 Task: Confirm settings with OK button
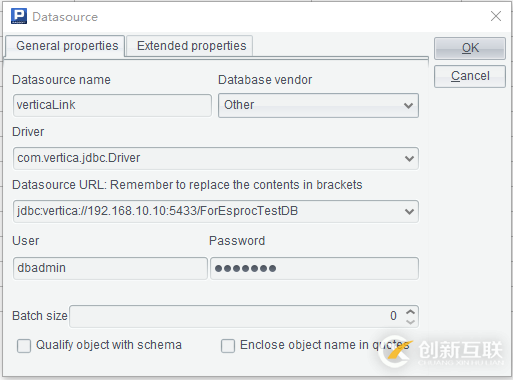pyautogui.click(x=470, y=48)
